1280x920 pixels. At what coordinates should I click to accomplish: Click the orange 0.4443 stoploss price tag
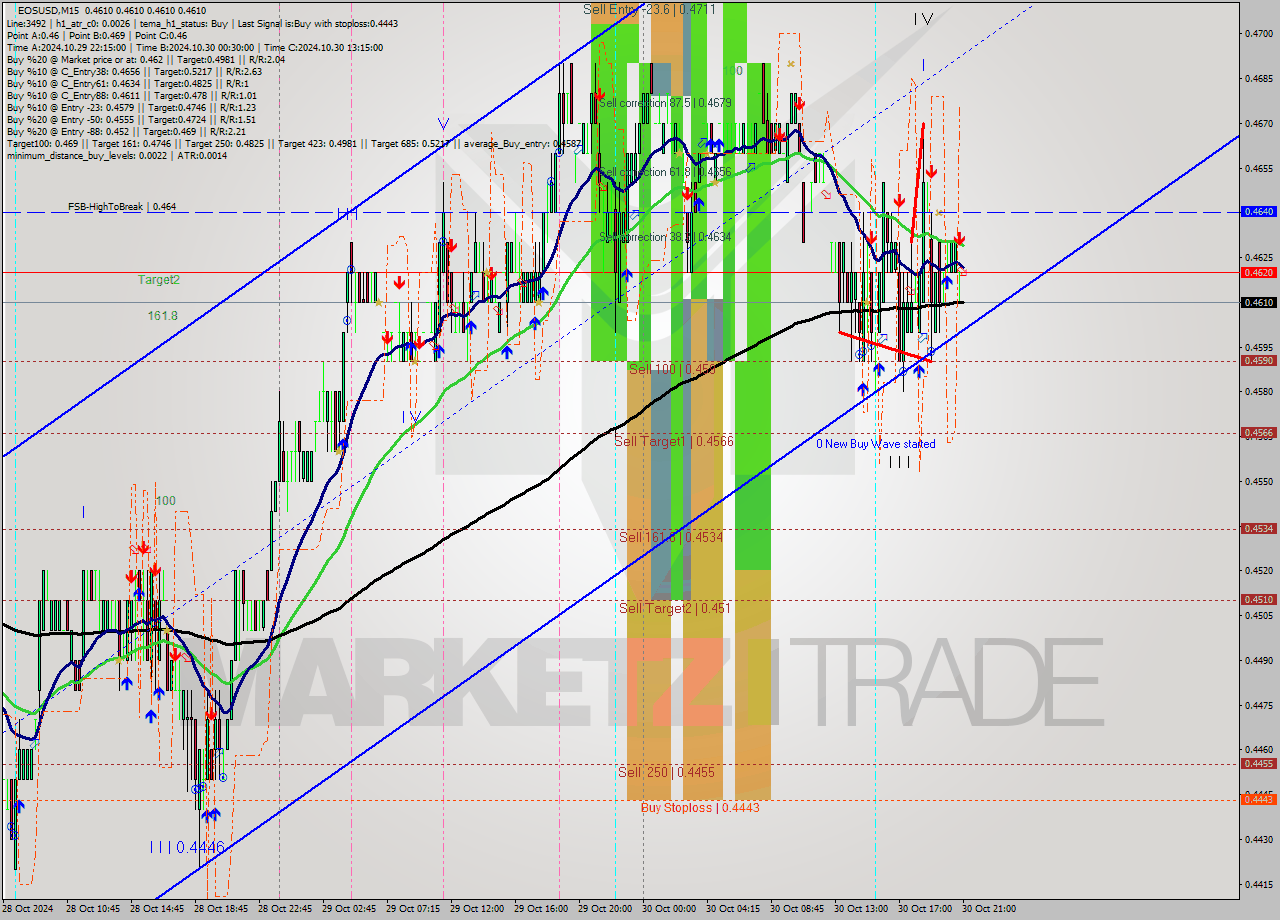click(1258, 799)
